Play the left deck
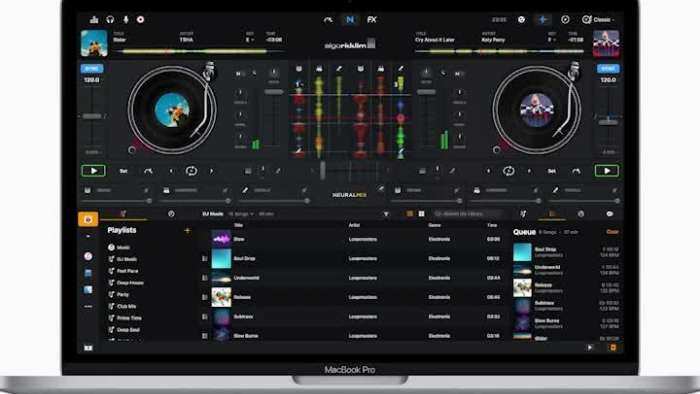 pyautogui.click(x=93, y=171)
